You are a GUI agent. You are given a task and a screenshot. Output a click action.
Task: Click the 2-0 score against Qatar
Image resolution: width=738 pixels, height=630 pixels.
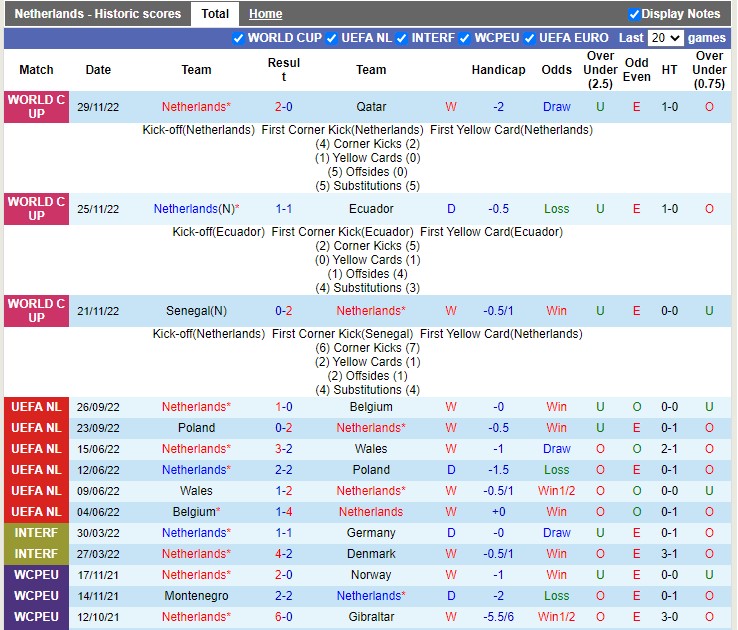click(x=284, y=107)
